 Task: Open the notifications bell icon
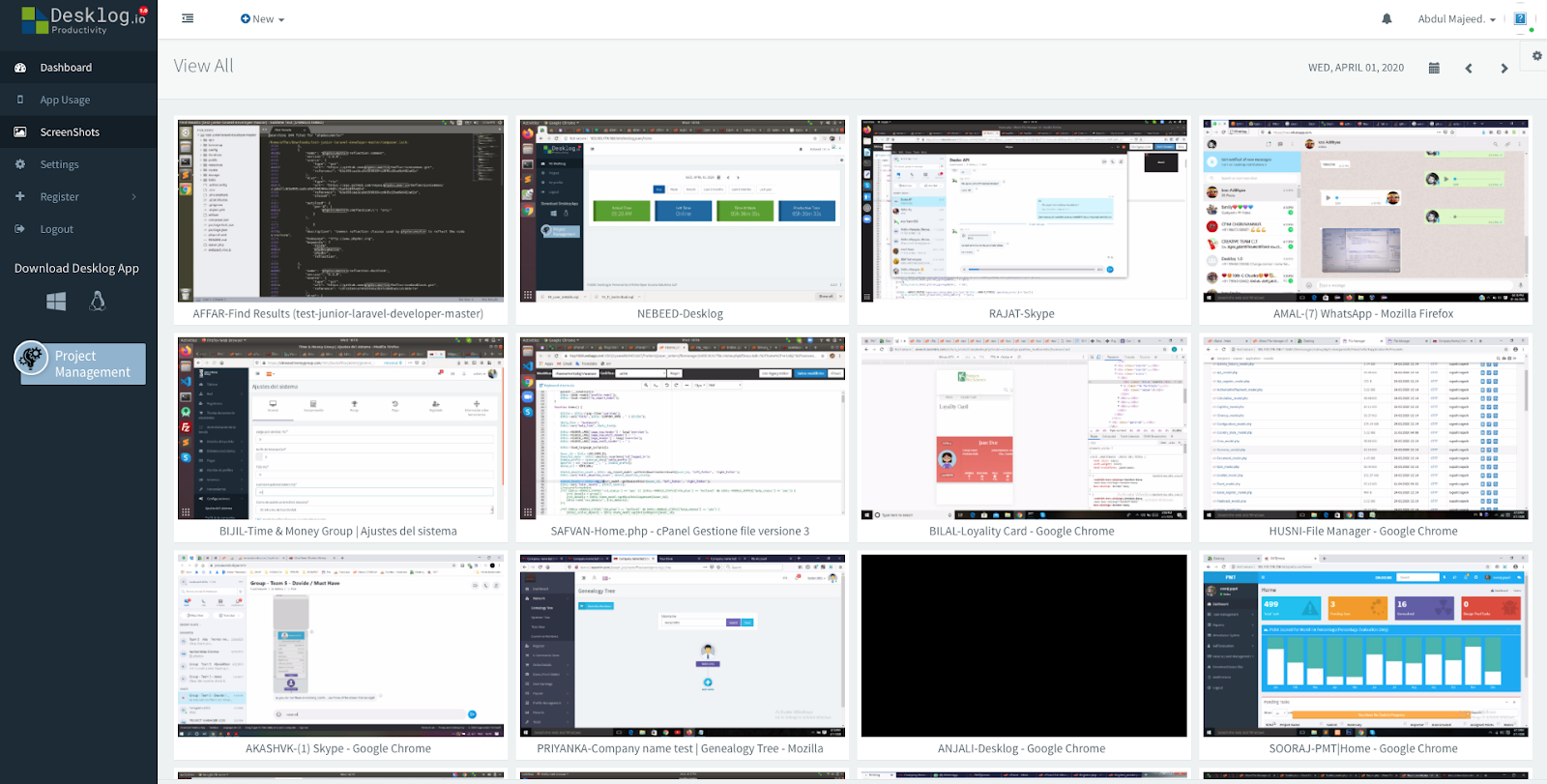[1386, 19]
